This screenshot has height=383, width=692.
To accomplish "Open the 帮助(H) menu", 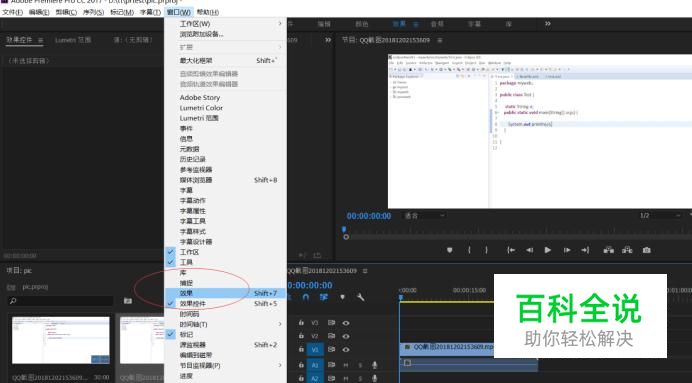I will [x=207, y=12].
